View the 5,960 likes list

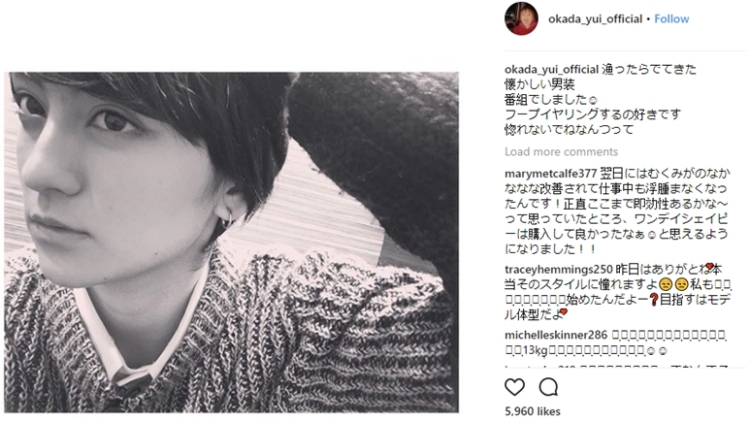[x=532, y=411]
